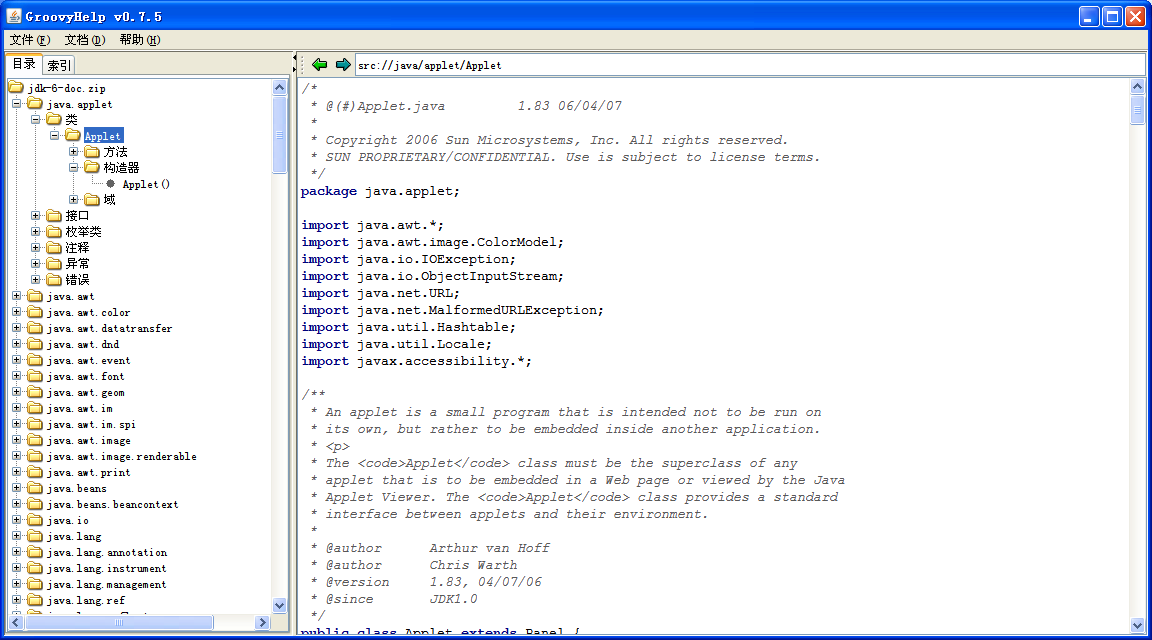Click the Applet class folder icon
This screenshot has width=1152, height=640.
click(x=73, y=135)
